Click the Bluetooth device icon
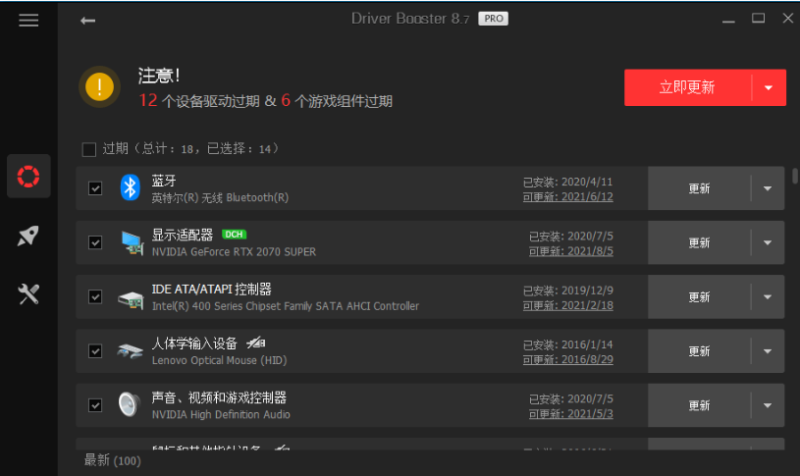The width and height of the screenshot is (800, 476). (130, 188)
